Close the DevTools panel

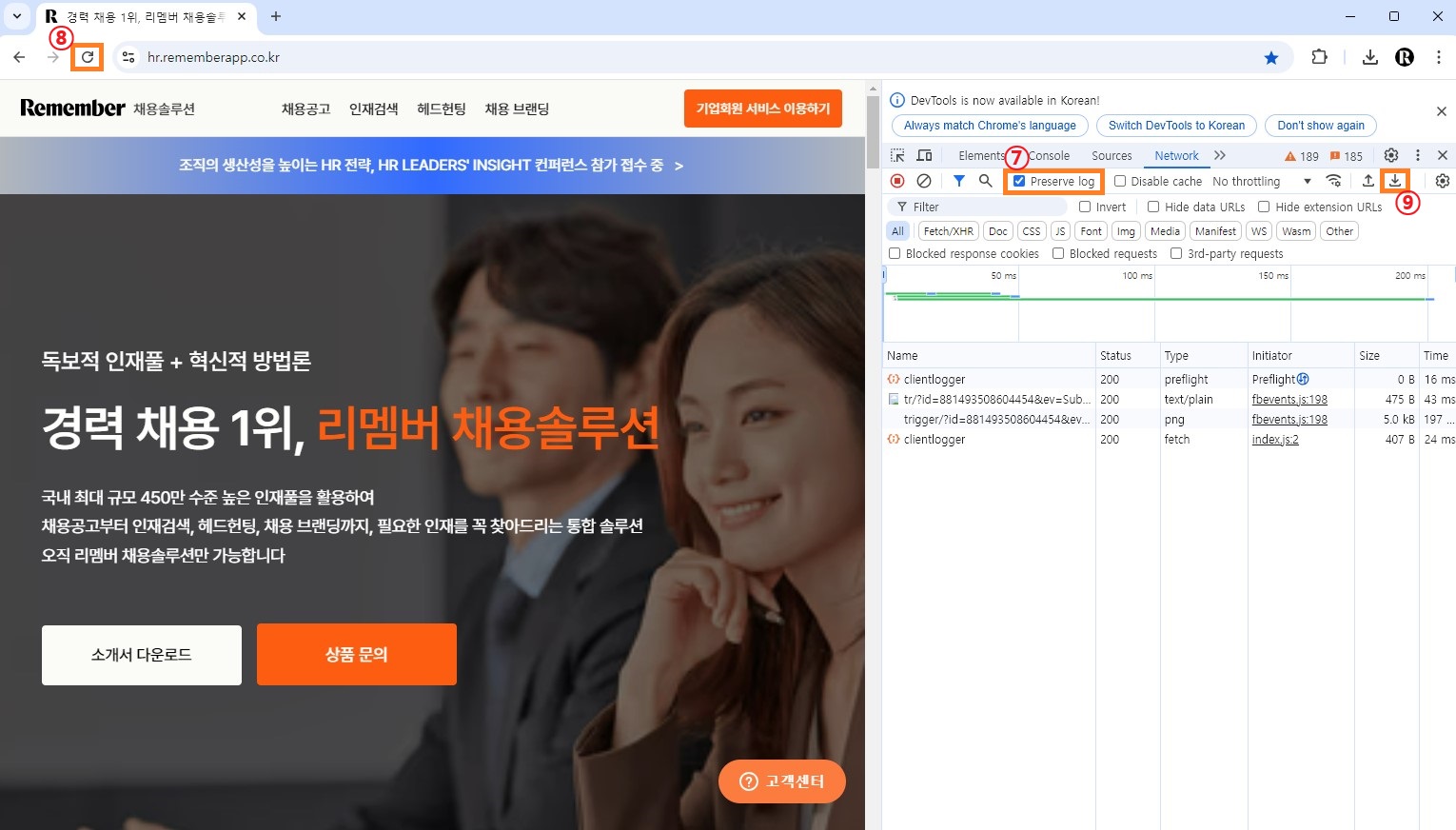[x=1443, y=155]
